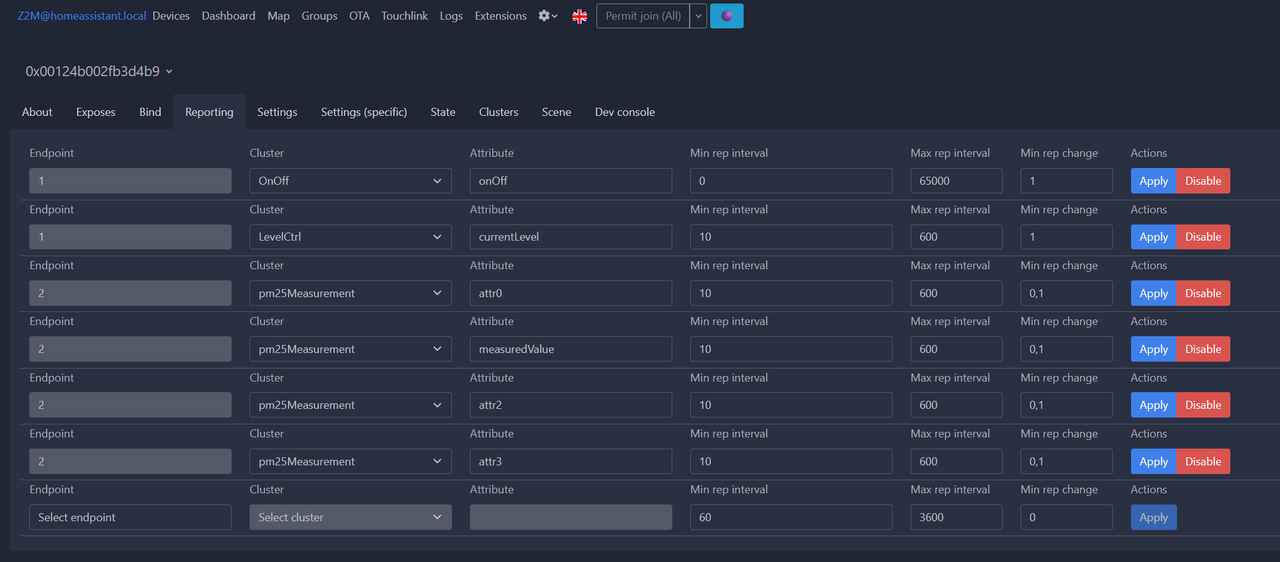Open Touchlink page
This screenshot has width=1280, height=562.
point(404,16)
